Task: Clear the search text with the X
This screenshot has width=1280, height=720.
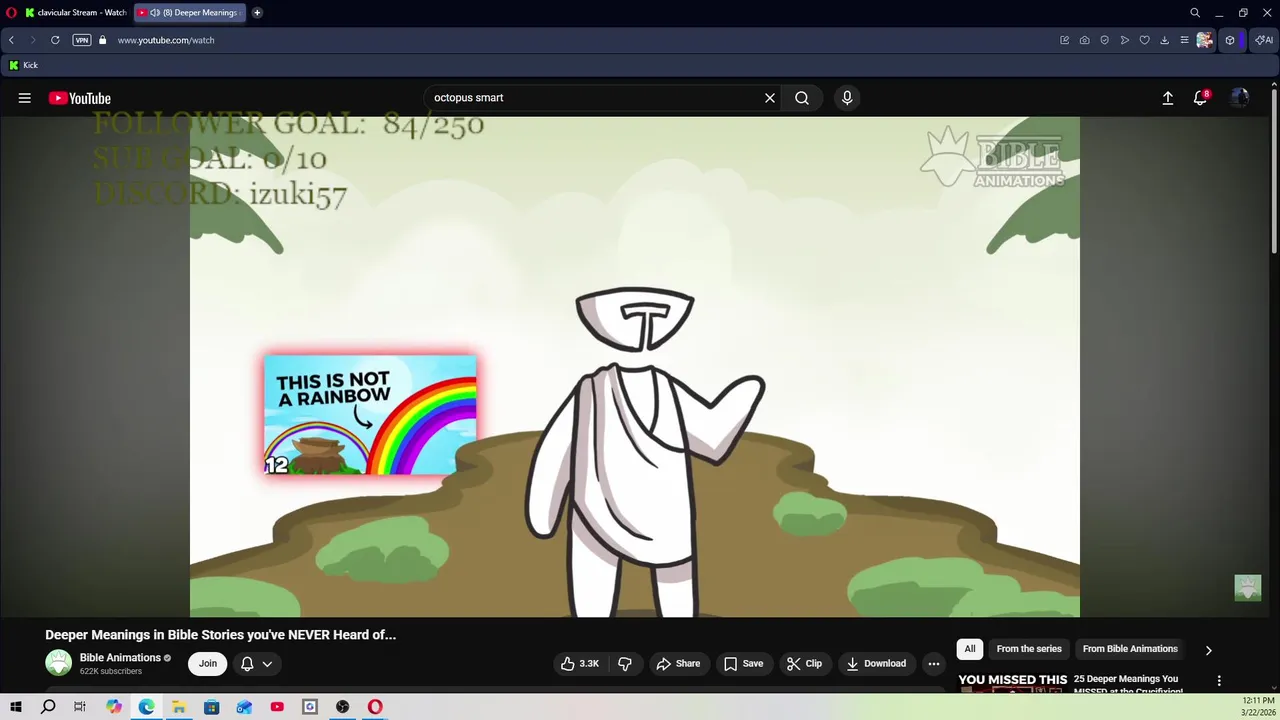Action: [770, 98]
